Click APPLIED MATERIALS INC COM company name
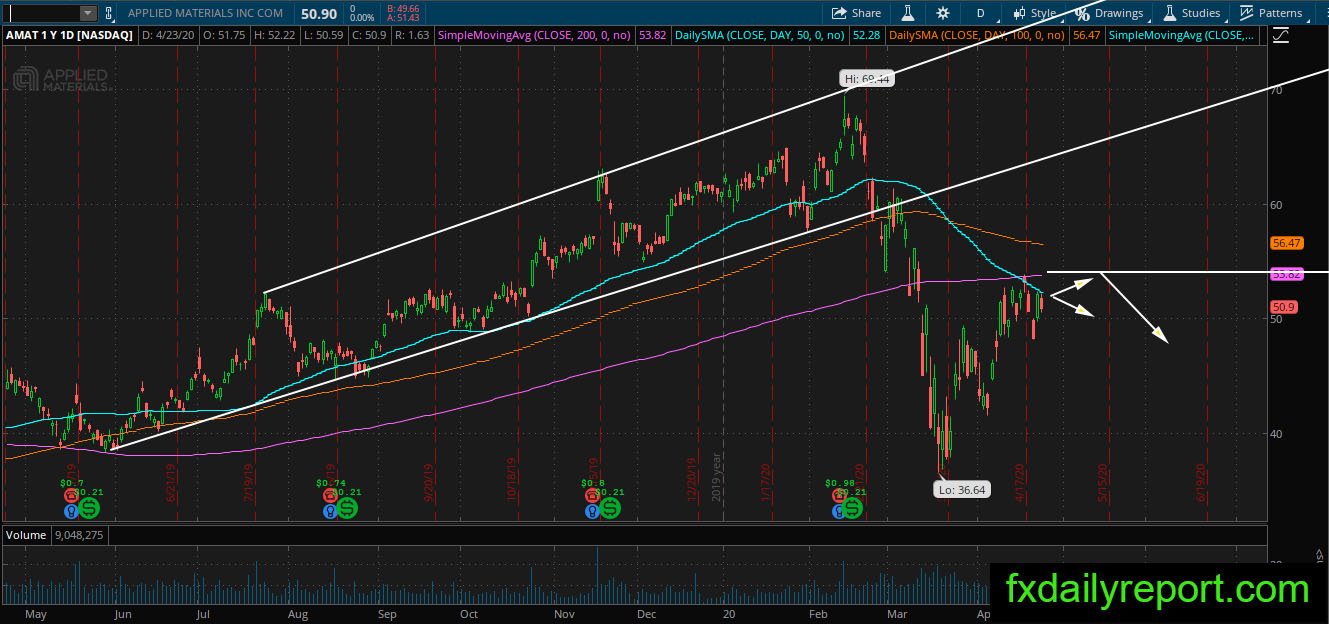Screen dimensions: 1329x624 [x=205, y=13]
